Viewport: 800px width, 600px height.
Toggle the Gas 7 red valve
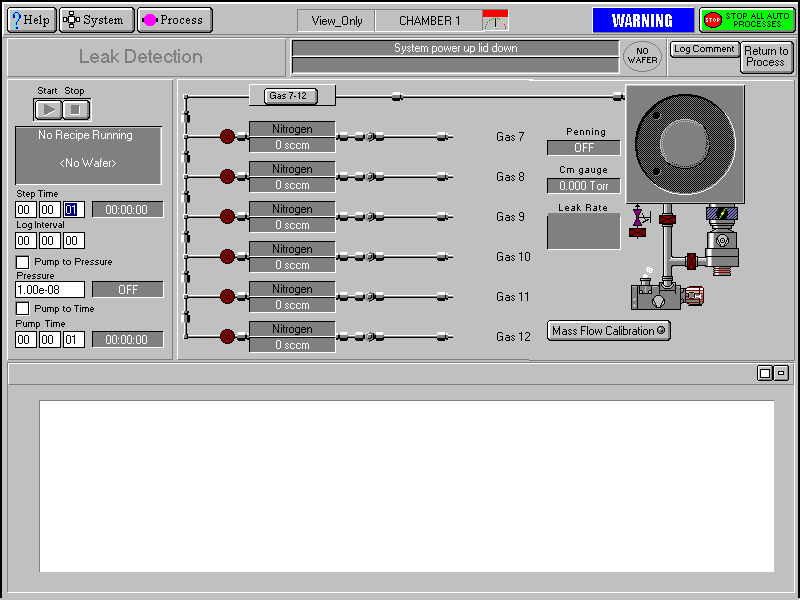pyautogui.click(x=227, y=137)
